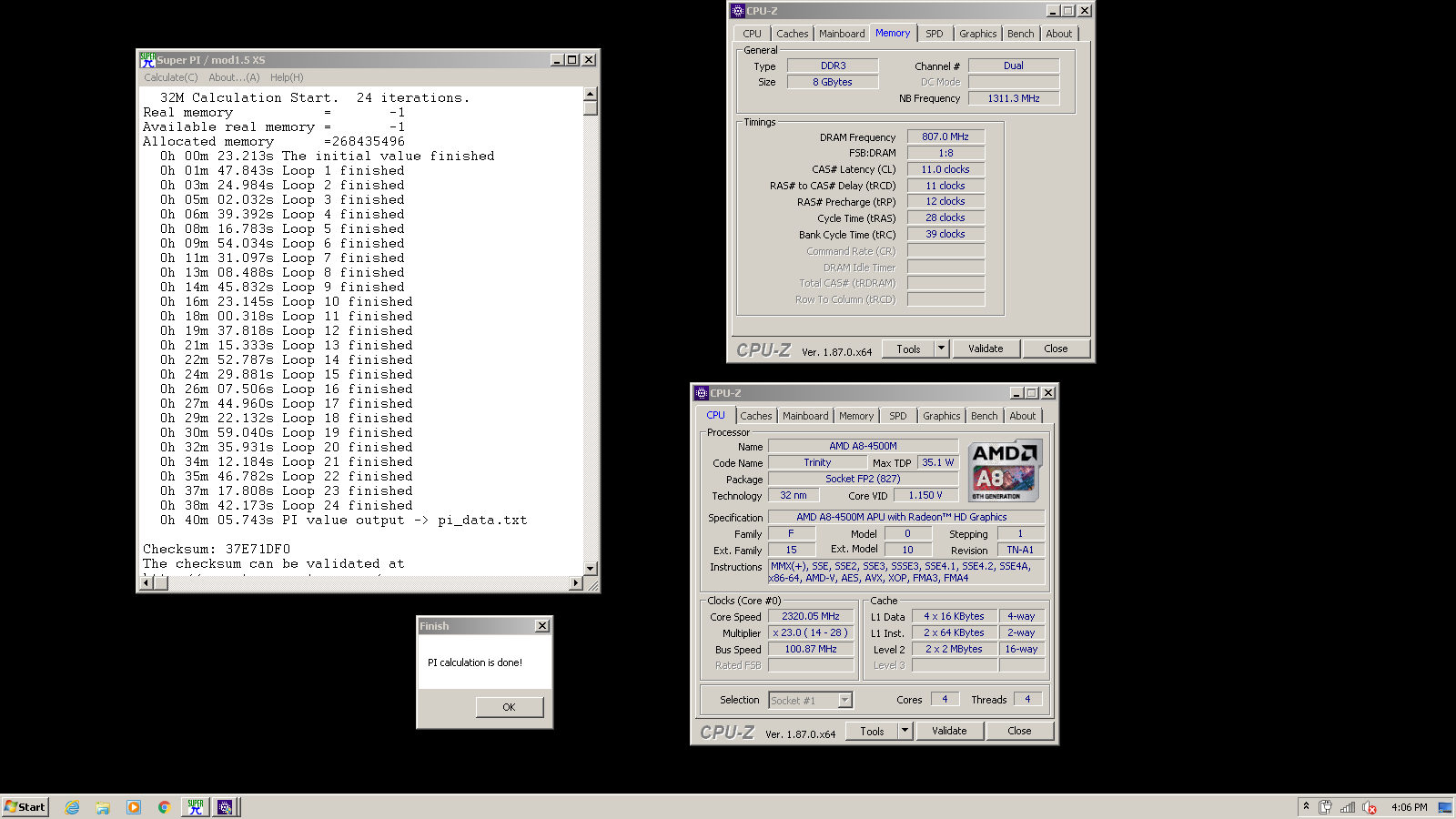Switch to Super PI taskbar button
This screenshot has height=819, width=1456.
196,807
